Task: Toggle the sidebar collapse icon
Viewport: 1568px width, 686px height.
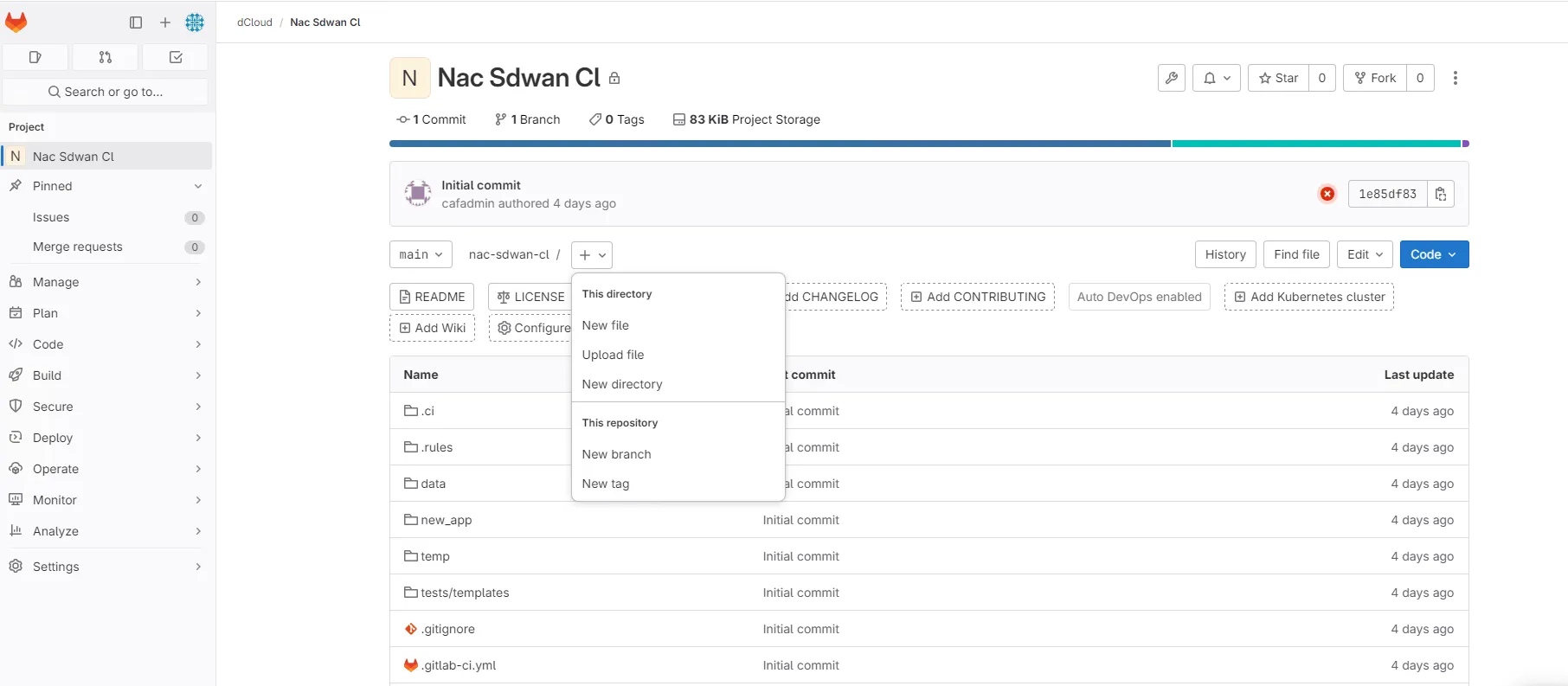Action: [136, 22]
